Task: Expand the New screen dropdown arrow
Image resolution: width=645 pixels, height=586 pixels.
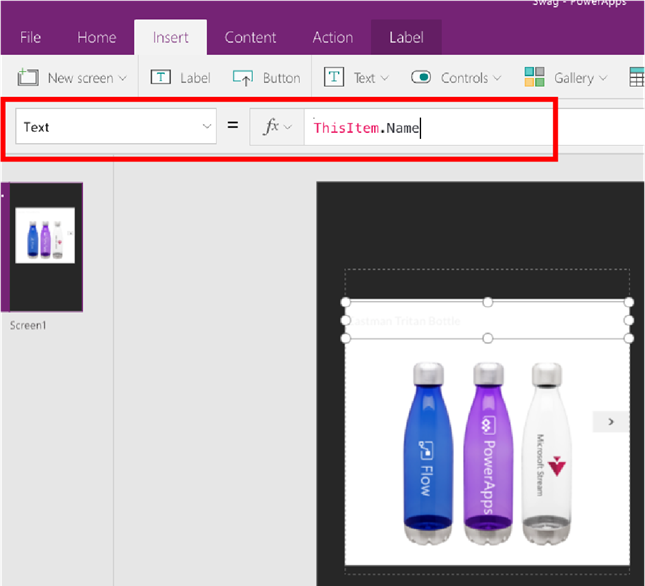Action: (x=123, y=78)
